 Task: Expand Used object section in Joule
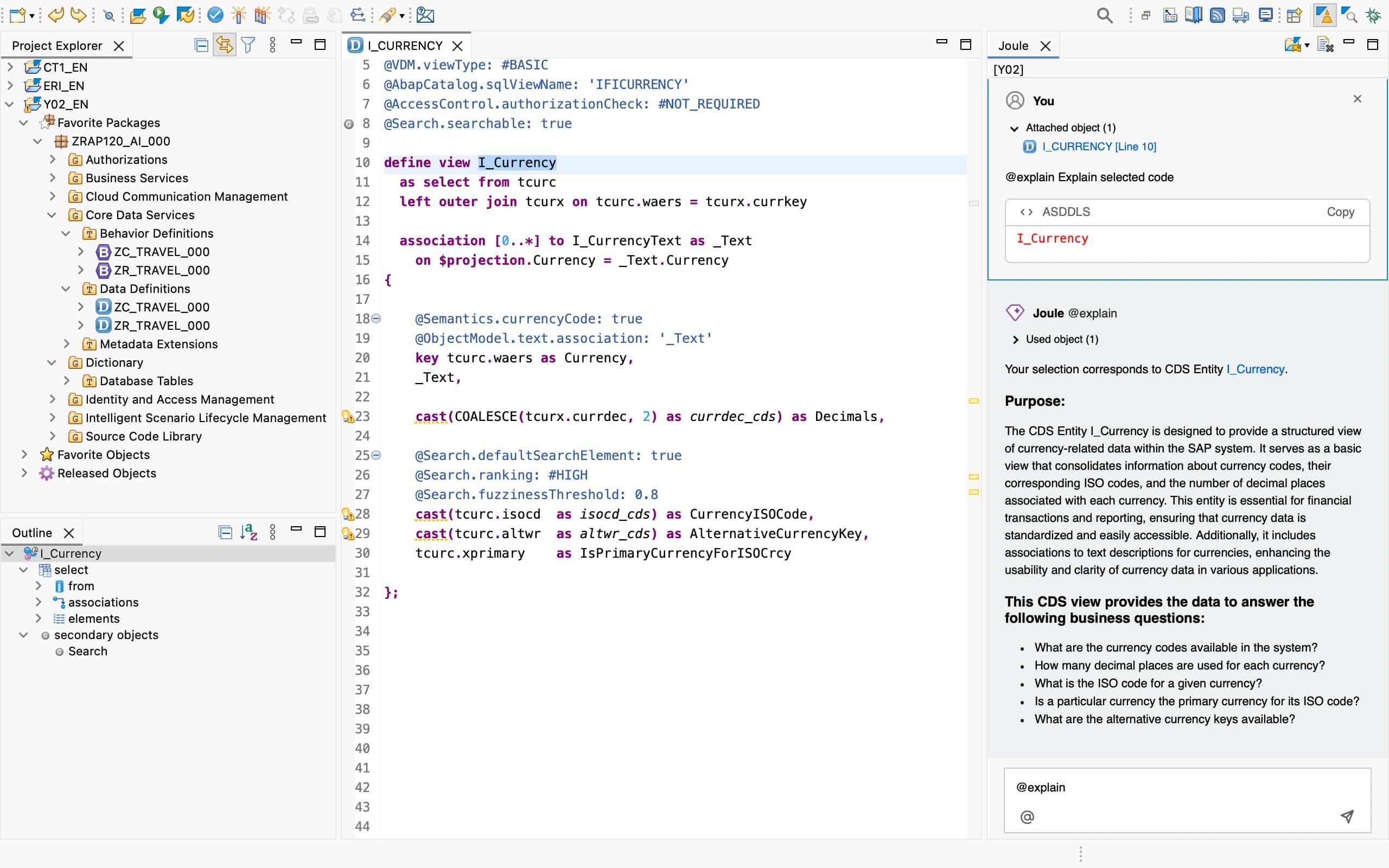(1015, 339)
